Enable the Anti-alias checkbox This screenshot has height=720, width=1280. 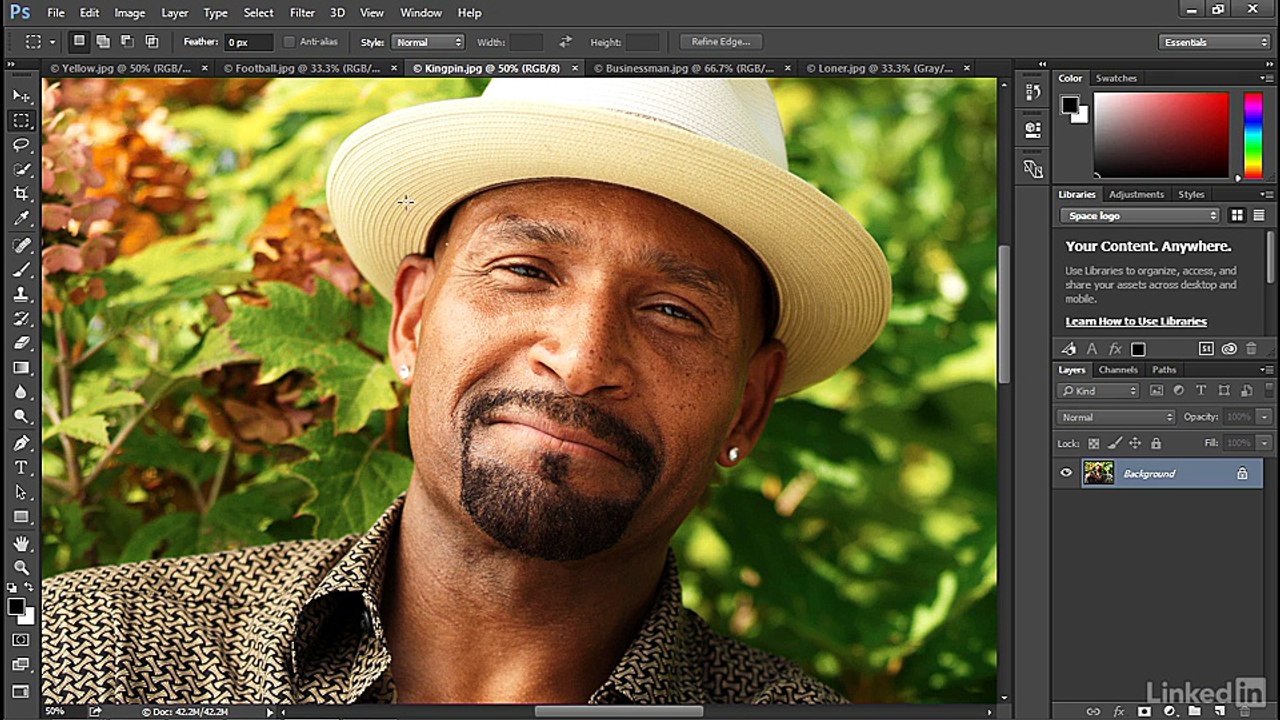[x=289, y=42]
